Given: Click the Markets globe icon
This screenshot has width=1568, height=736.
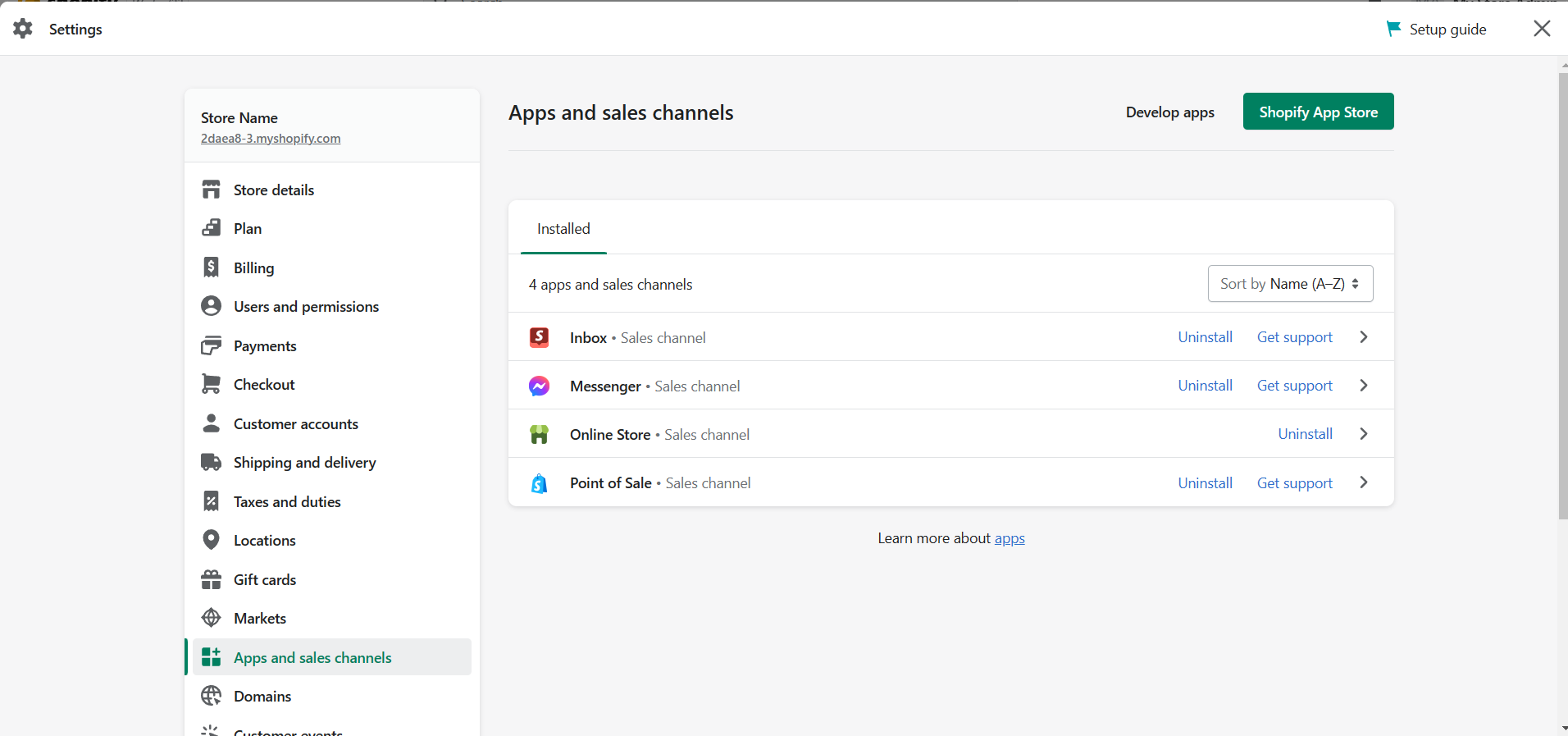Looking at the screenshot, I should tap(211, 618).
